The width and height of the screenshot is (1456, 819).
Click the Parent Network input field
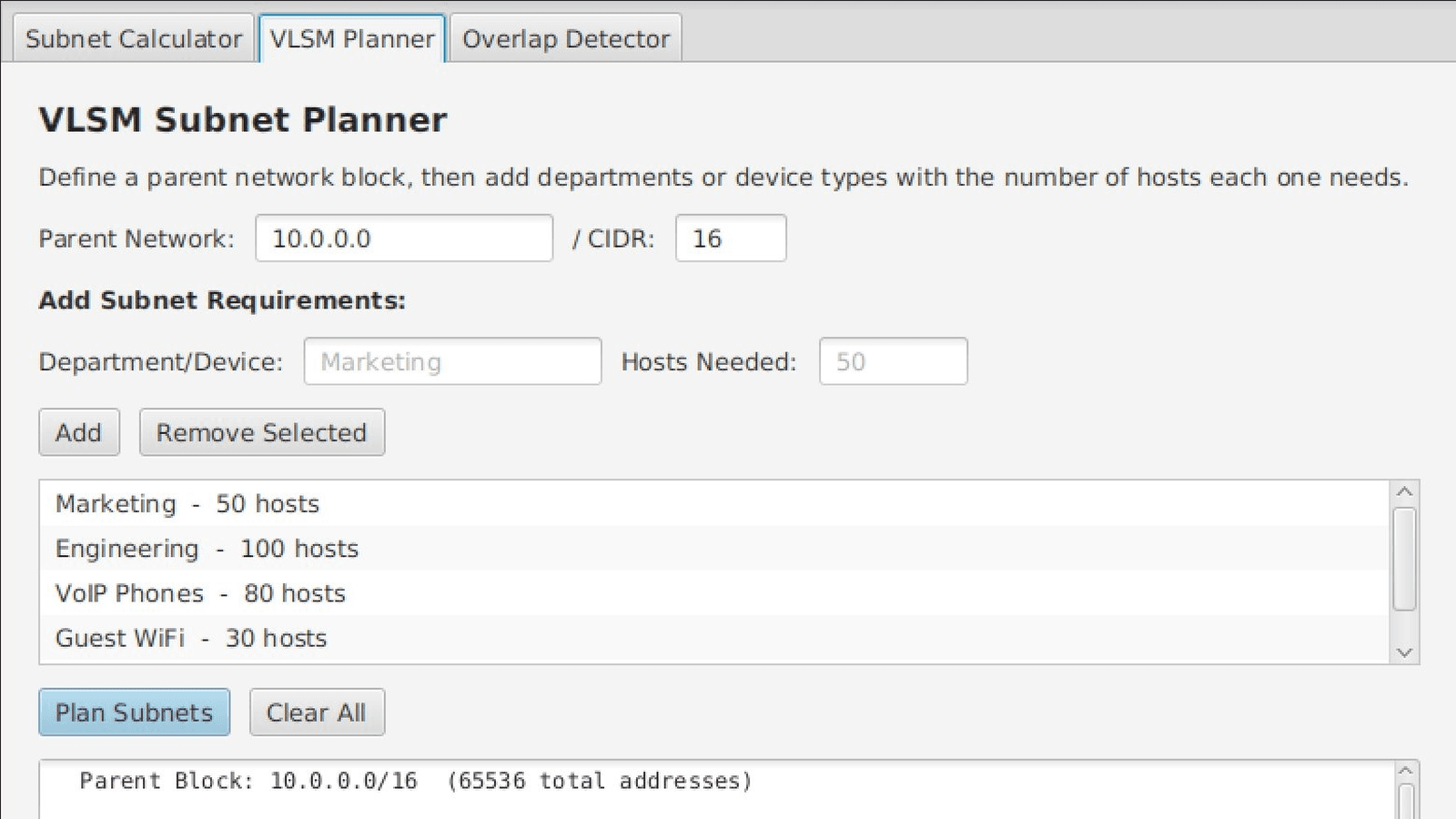click(x=404, y=238)
